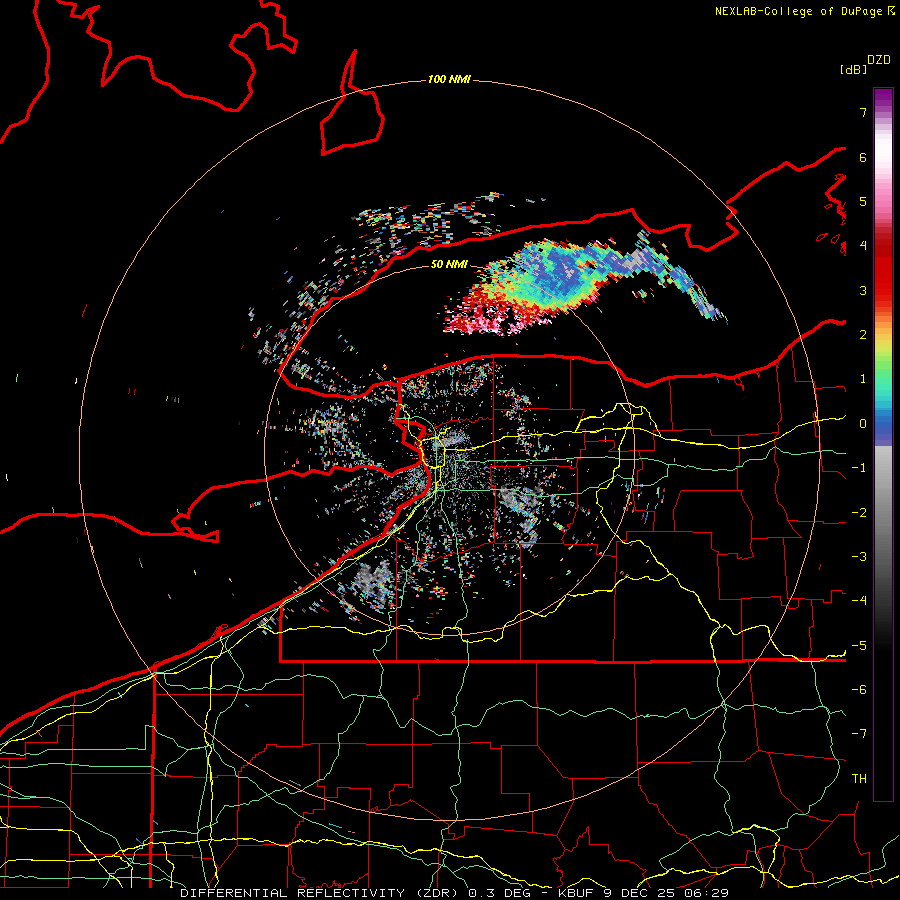Click the "7" value on the dB scale

coord(863,112)
